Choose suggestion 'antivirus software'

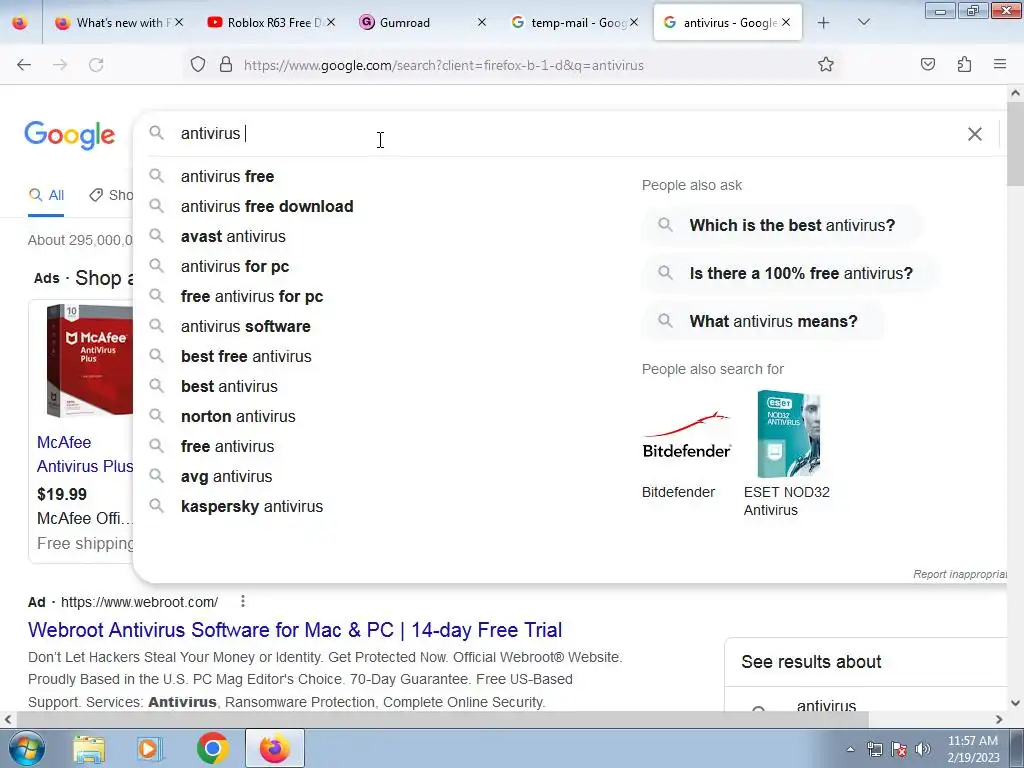pyautogui.click(x=246, y=327)
